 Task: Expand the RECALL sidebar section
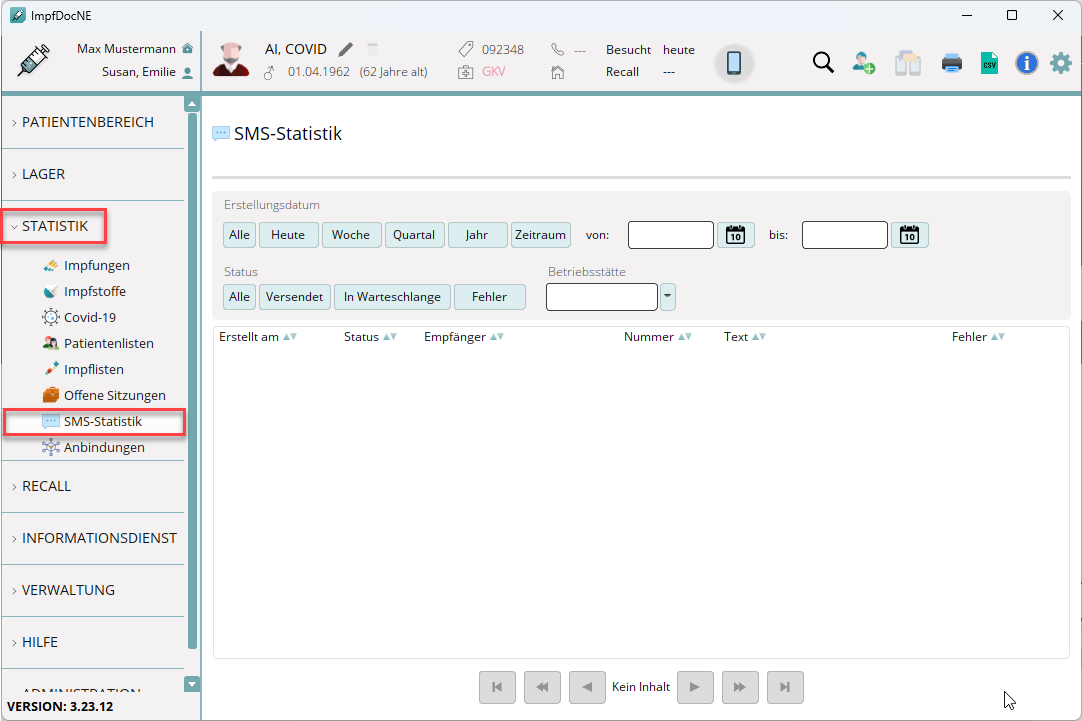click(x=46, y=486)
